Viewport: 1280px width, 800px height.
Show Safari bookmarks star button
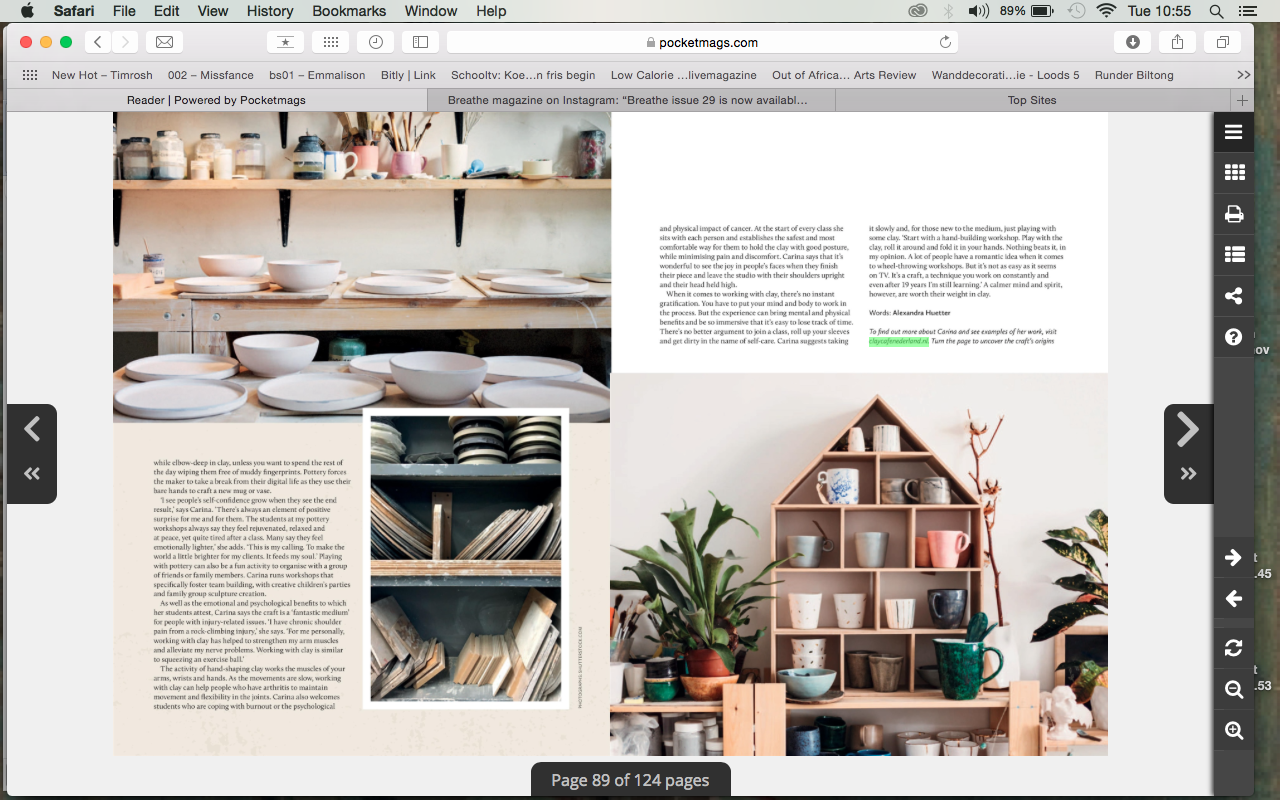coord(285,42)
